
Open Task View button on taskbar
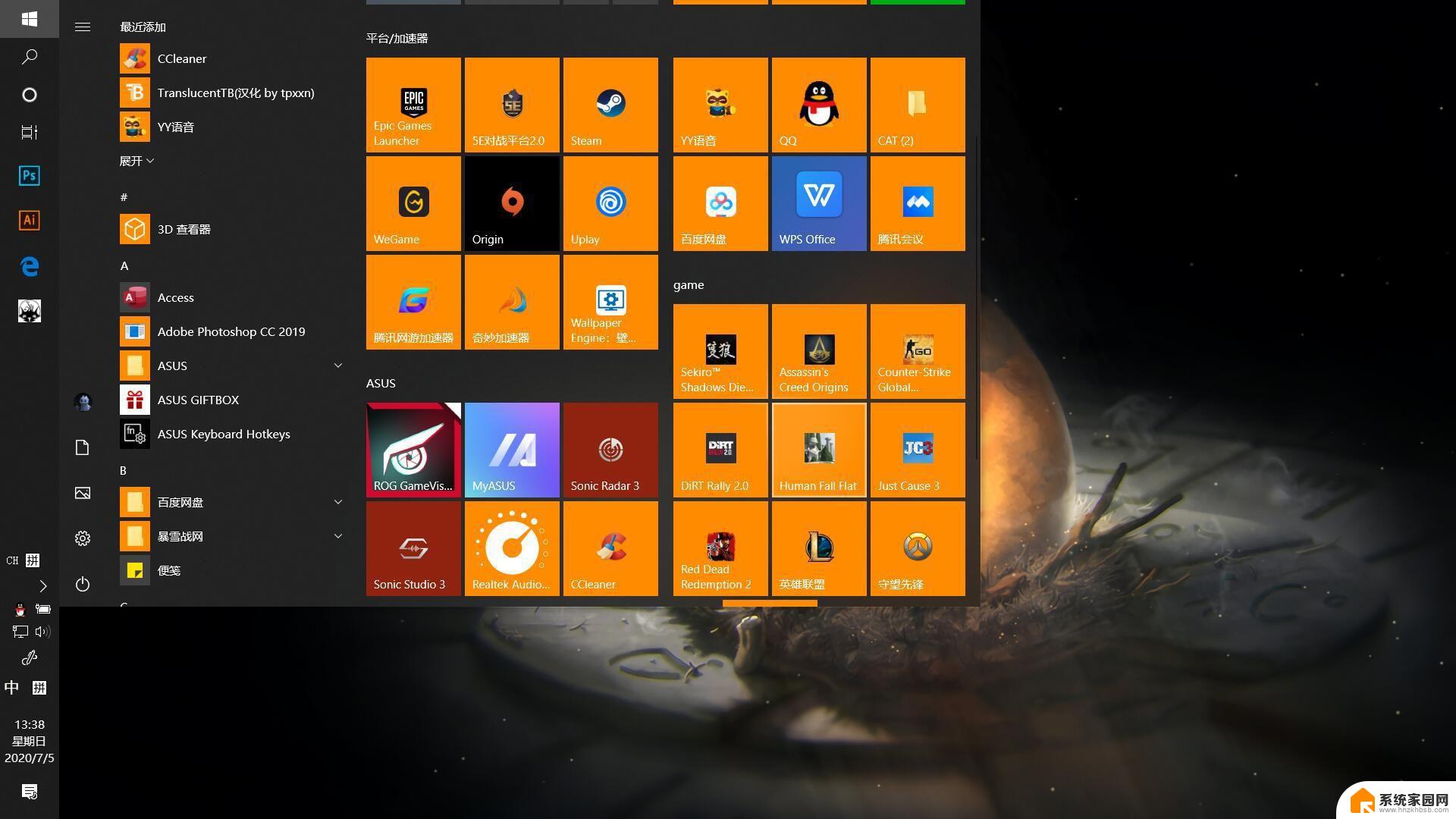29,131
